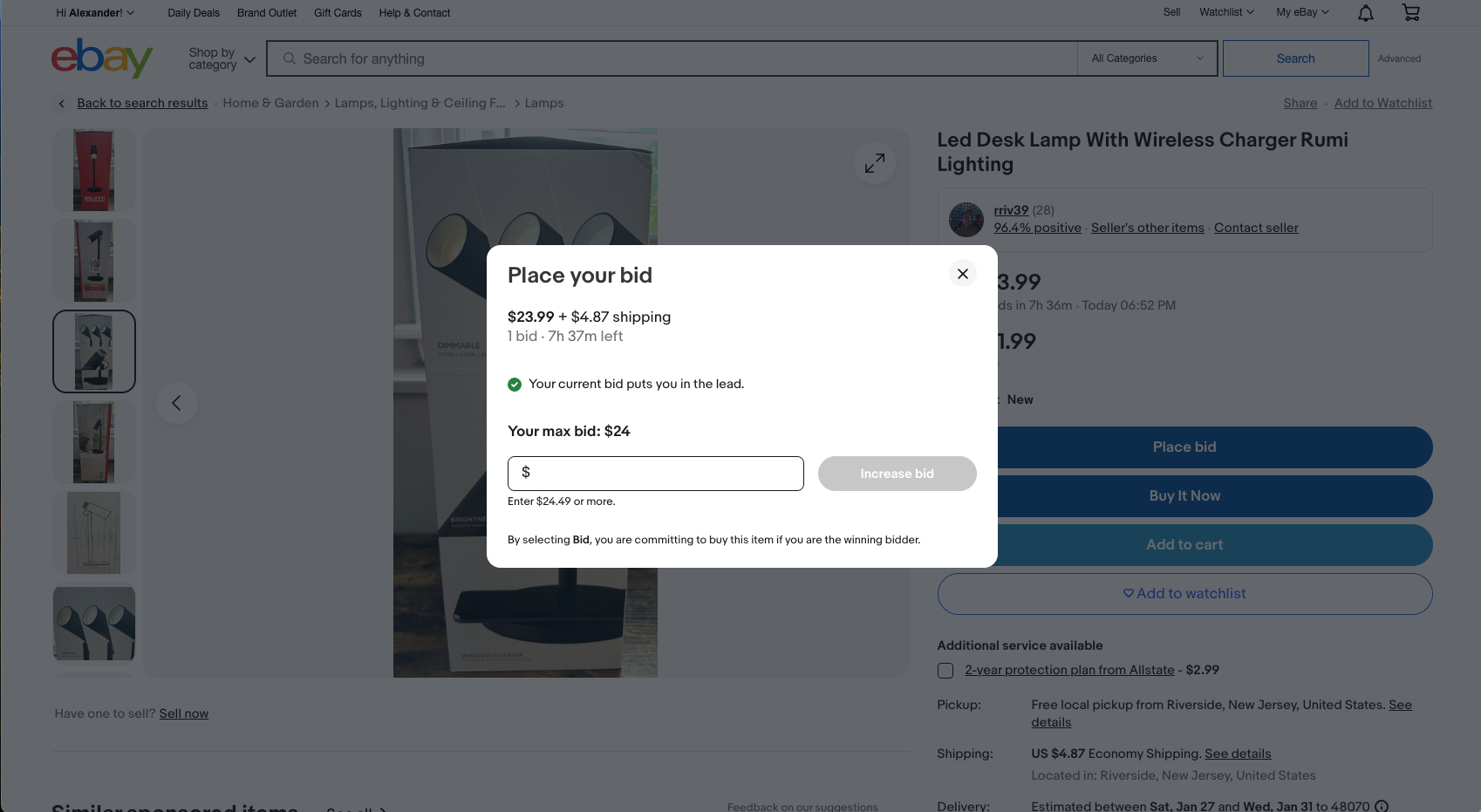Open the All Categories dropdown

coord(1147,58)
